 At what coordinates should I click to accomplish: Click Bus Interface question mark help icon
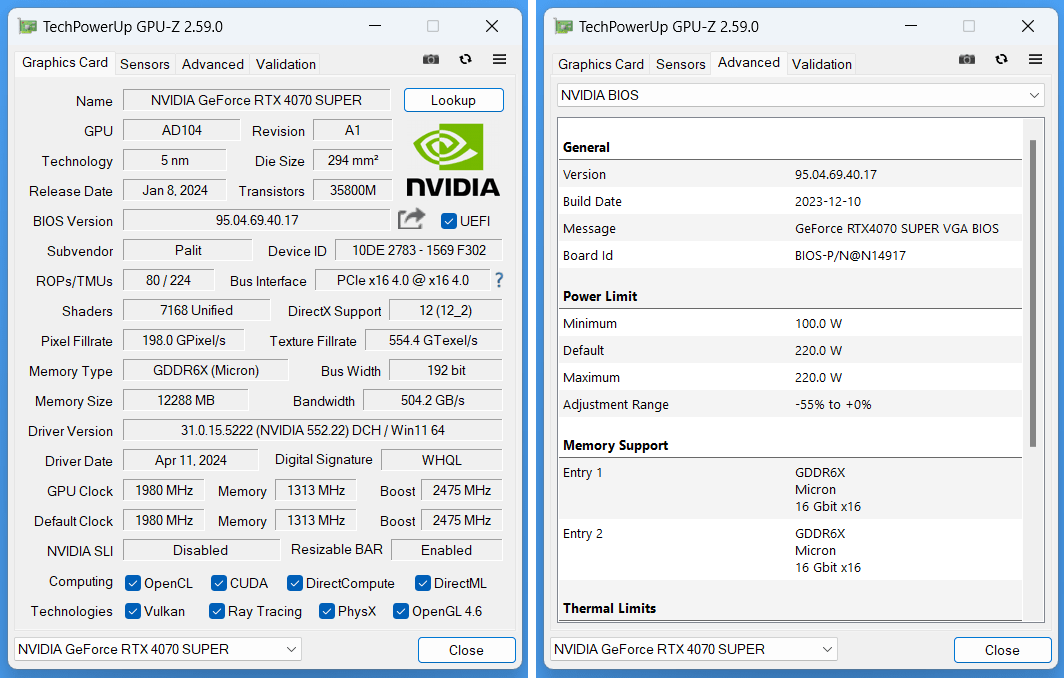click(x=499, y=280)
